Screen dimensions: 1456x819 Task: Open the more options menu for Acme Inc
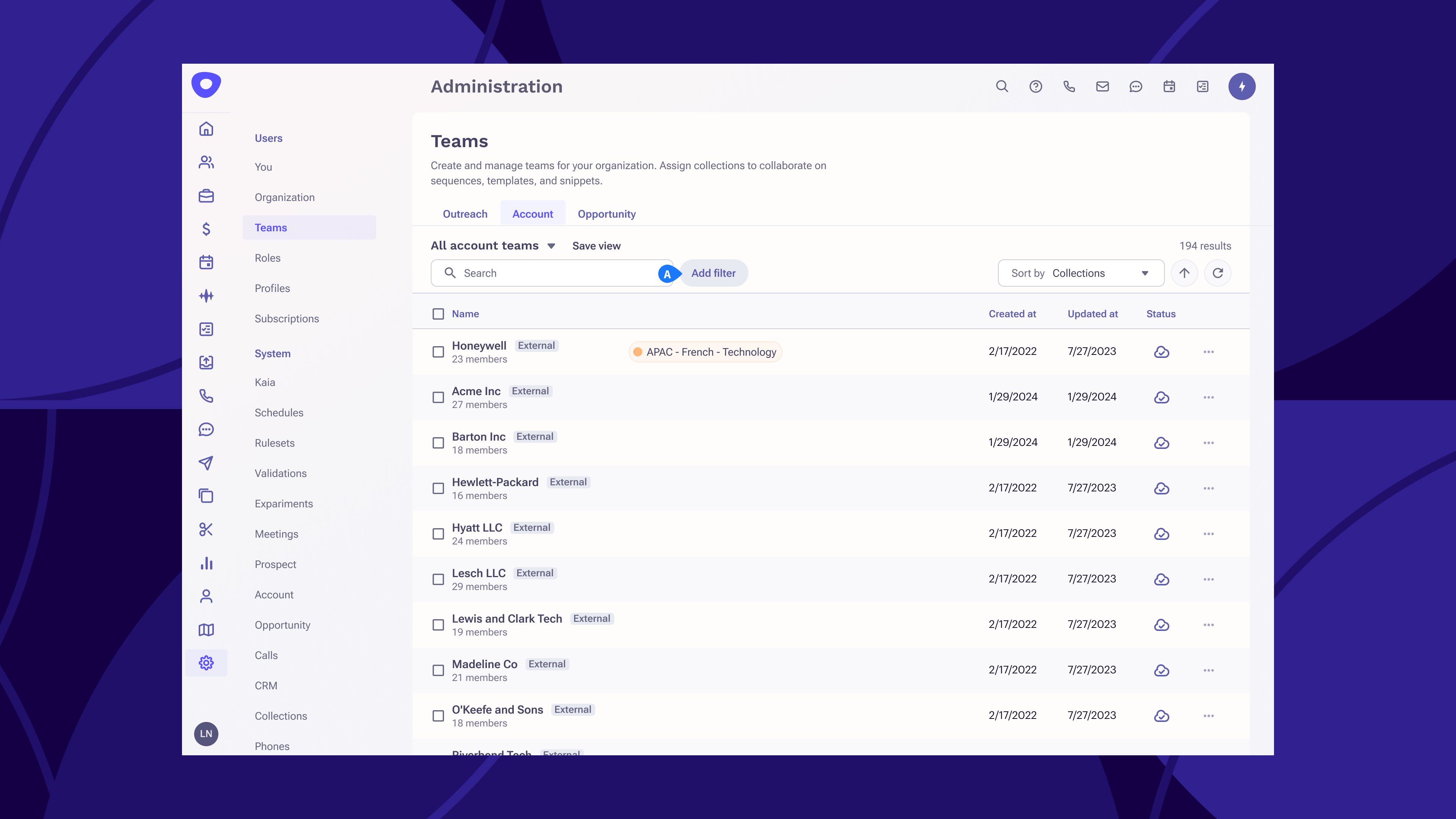[1208, 397]
